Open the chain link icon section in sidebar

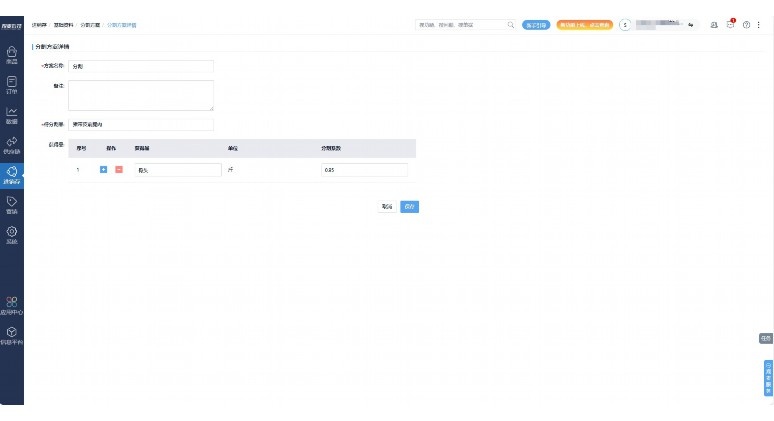pyautogui.click(x=12, y=146)
